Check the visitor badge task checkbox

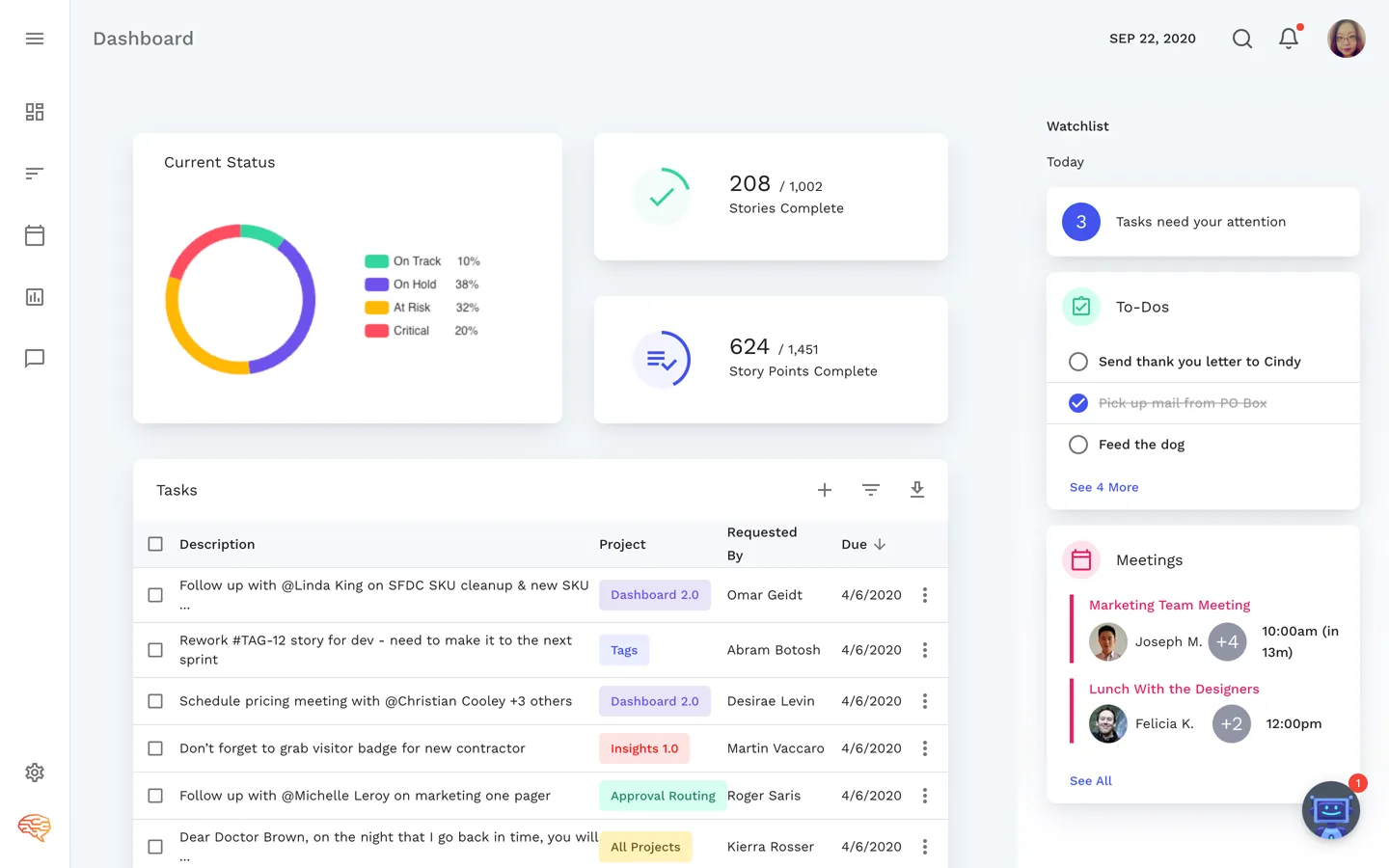coord(155,748)
